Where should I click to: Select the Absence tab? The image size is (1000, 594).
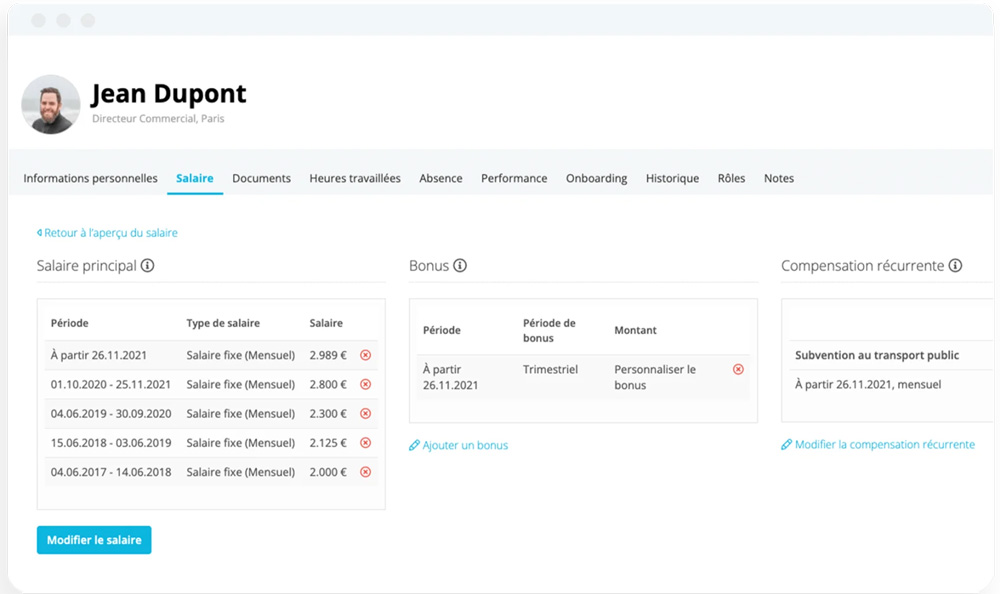click(440, 178)
